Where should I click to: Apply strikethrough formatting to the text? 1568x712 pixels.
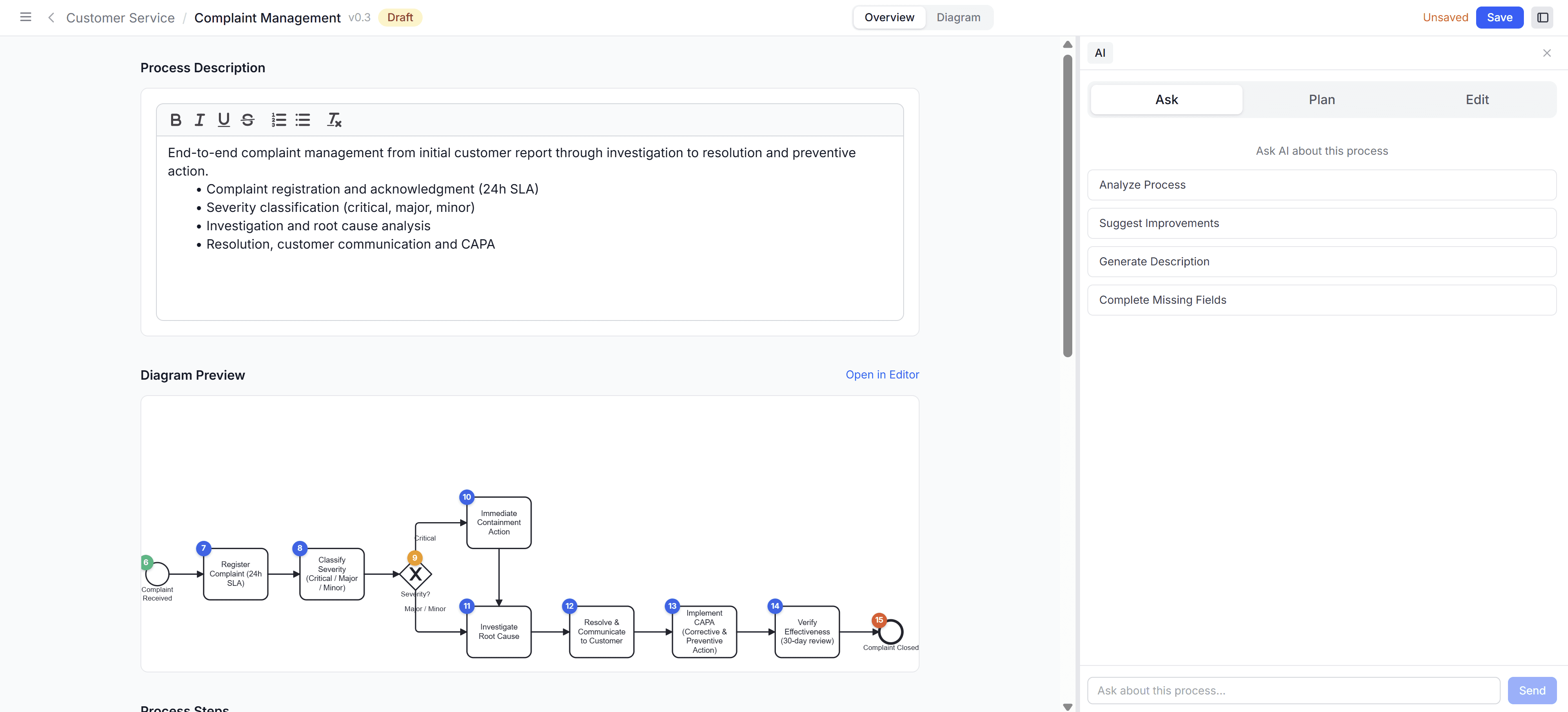(247, 119)
